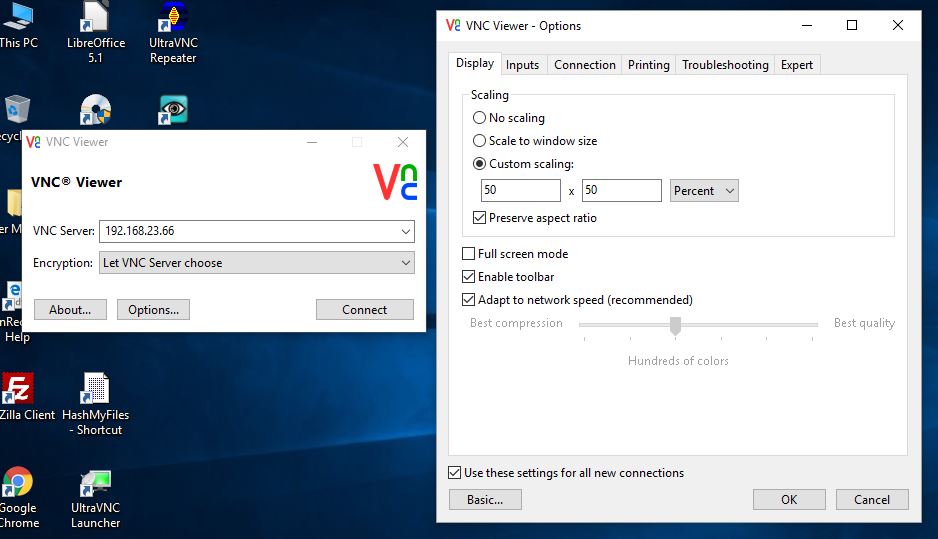Screen dimensions: 938x539
Task: Minimize the small VNC Viewer window
Action: coord(312,142)
